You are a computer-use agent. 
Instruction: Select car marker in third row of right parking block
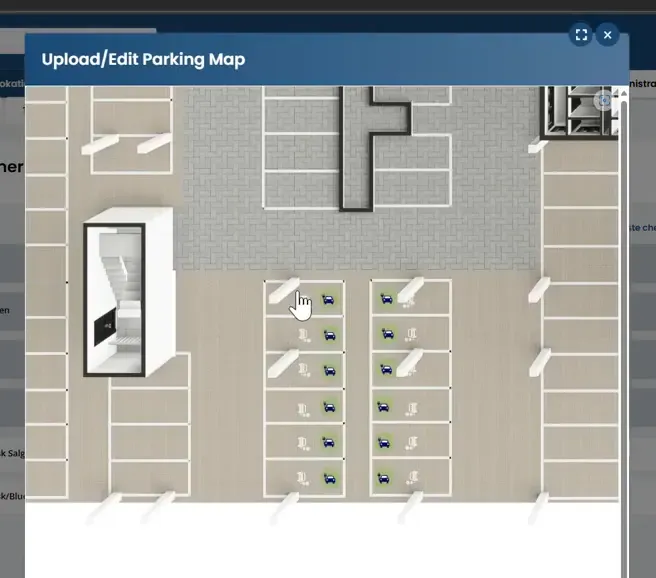(x=386, y=369)
